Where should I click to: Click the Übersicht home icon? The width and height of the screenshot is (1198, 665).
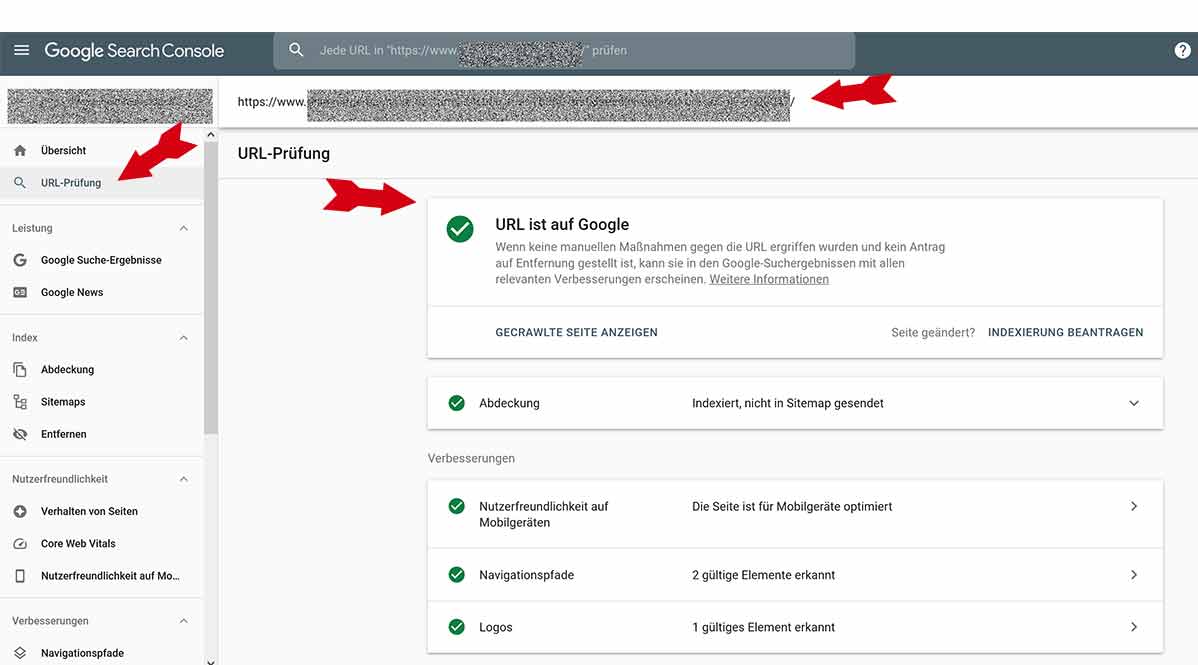coord(20,151)
